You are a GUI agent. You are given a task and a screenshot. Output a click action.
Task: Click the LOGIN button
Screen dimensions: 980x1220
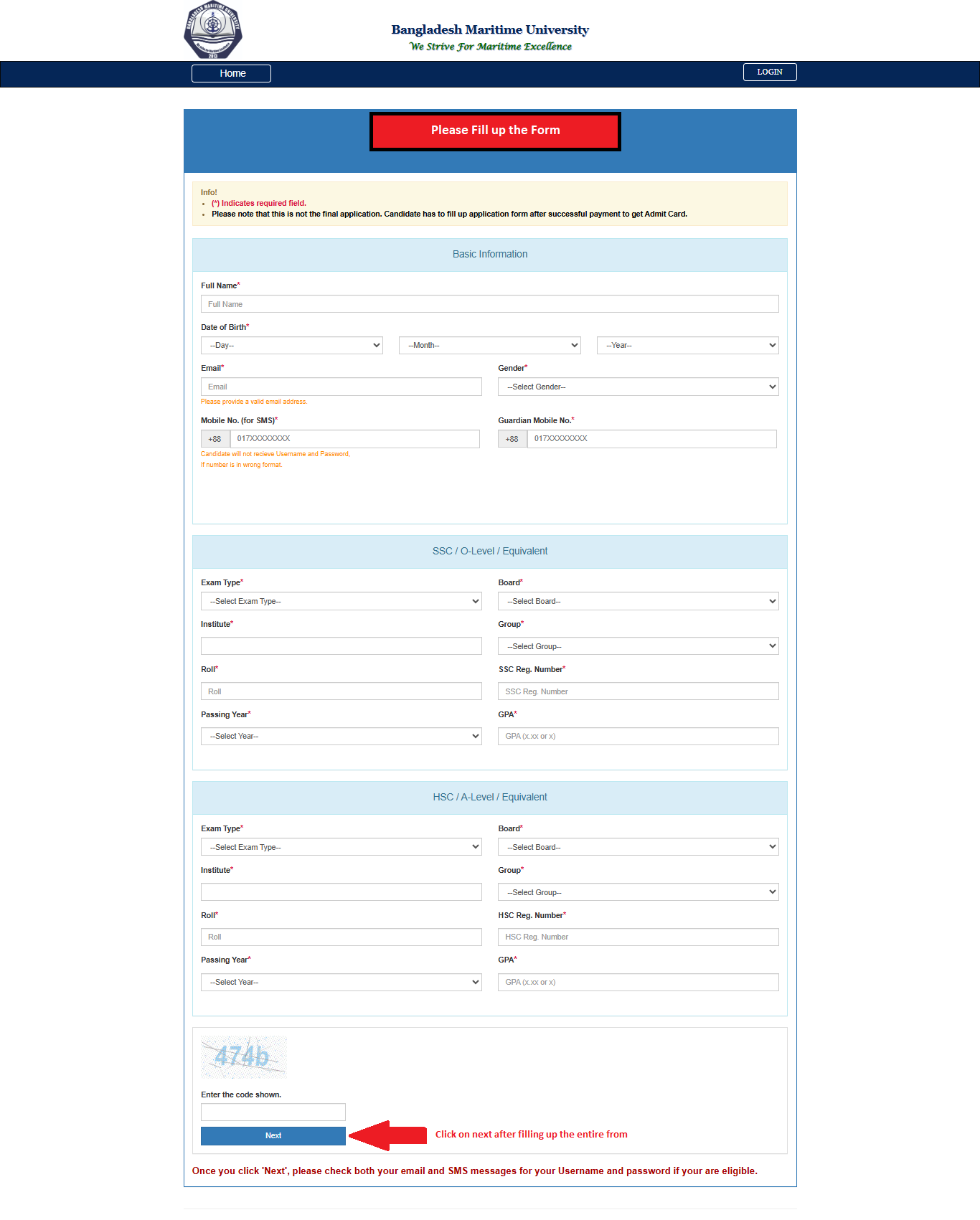(769, 72)
